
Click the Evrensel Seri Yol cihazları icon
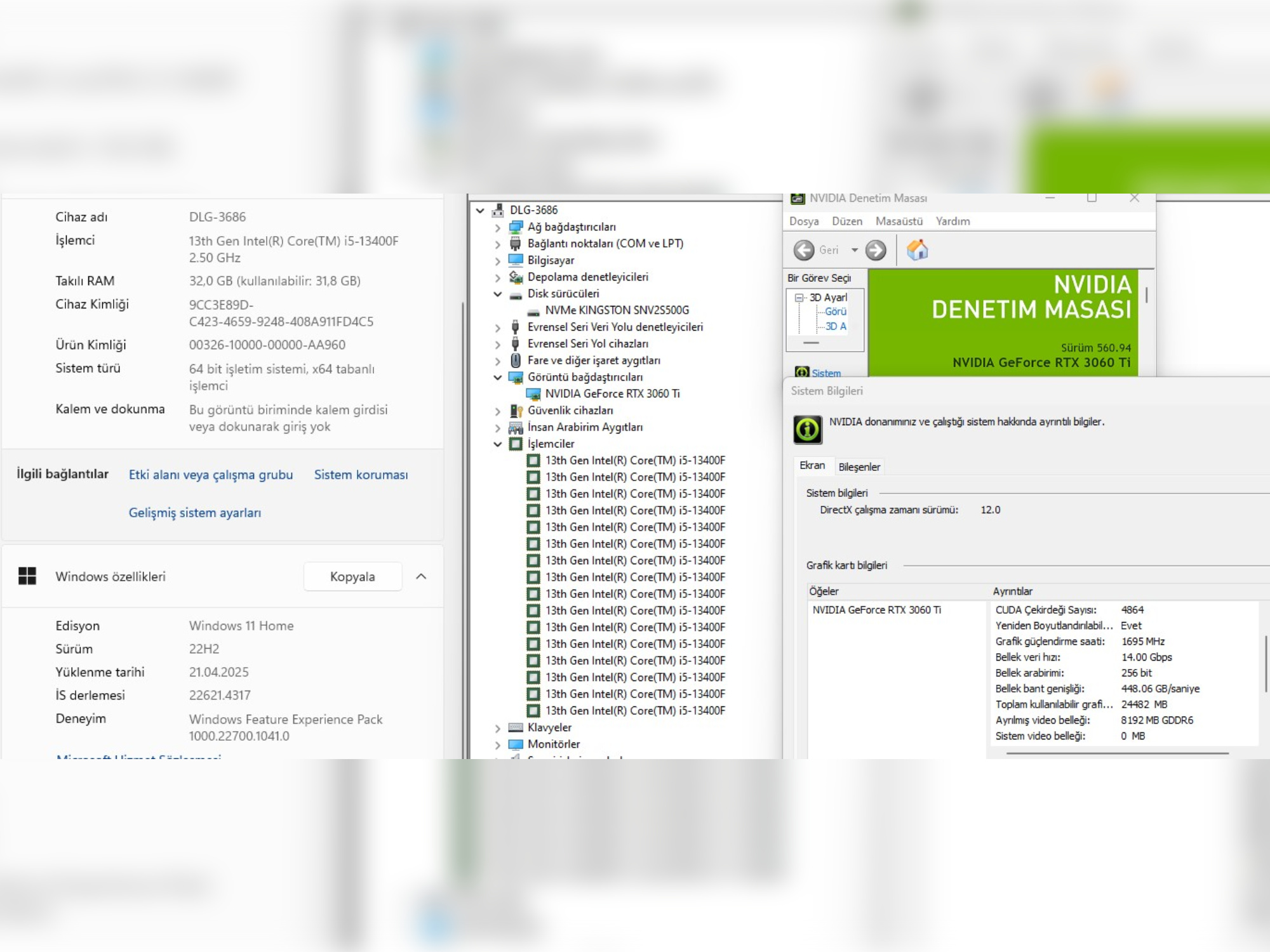coord(516,344)
